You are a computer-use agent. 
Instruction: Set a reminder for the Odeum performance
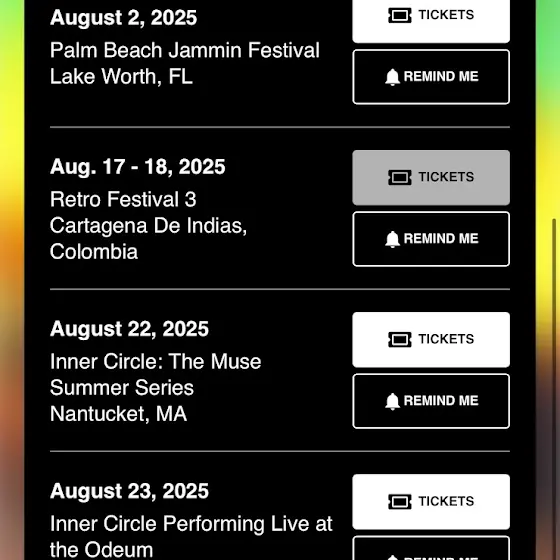[431, 548]
